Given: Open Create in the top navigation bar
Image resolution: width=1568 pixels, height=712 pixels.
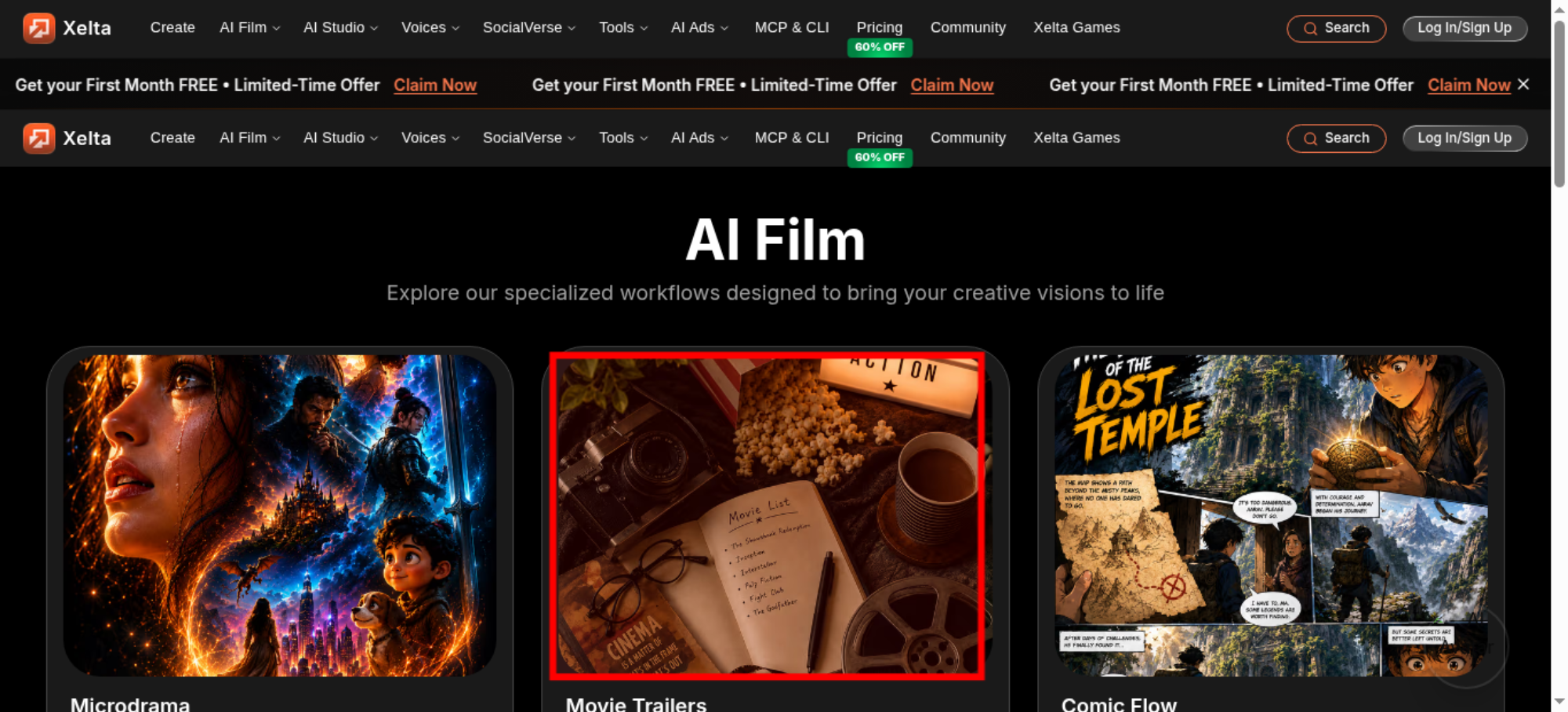Looking at the screenshot, I should (172, 27).
